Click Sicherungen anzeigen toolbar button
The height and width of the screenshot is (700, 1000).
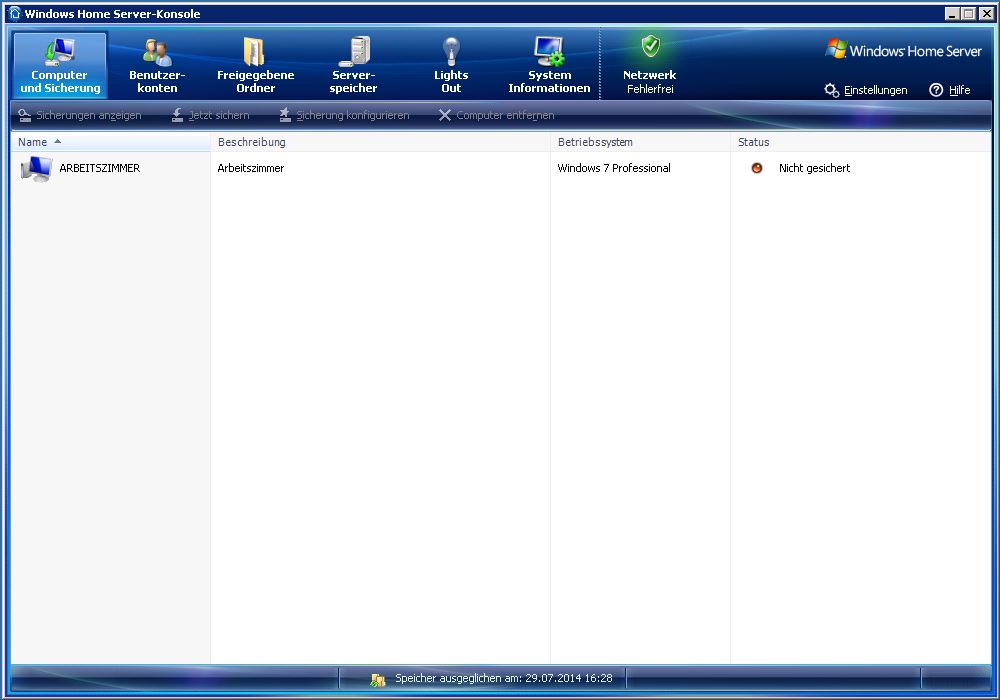(80, 115)
